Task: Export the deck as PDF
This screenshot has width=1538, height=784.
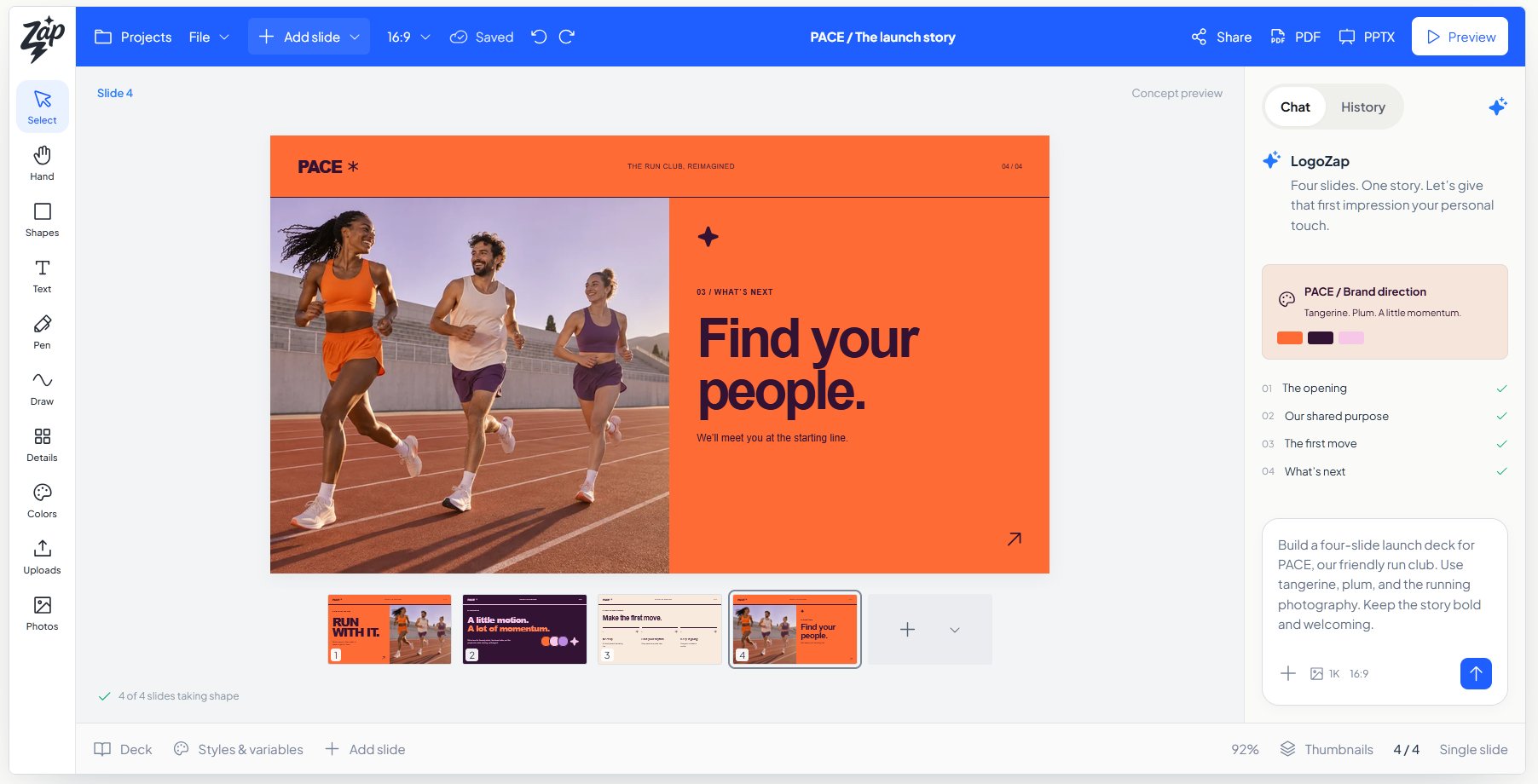Action: click(x=1295, y=37)
